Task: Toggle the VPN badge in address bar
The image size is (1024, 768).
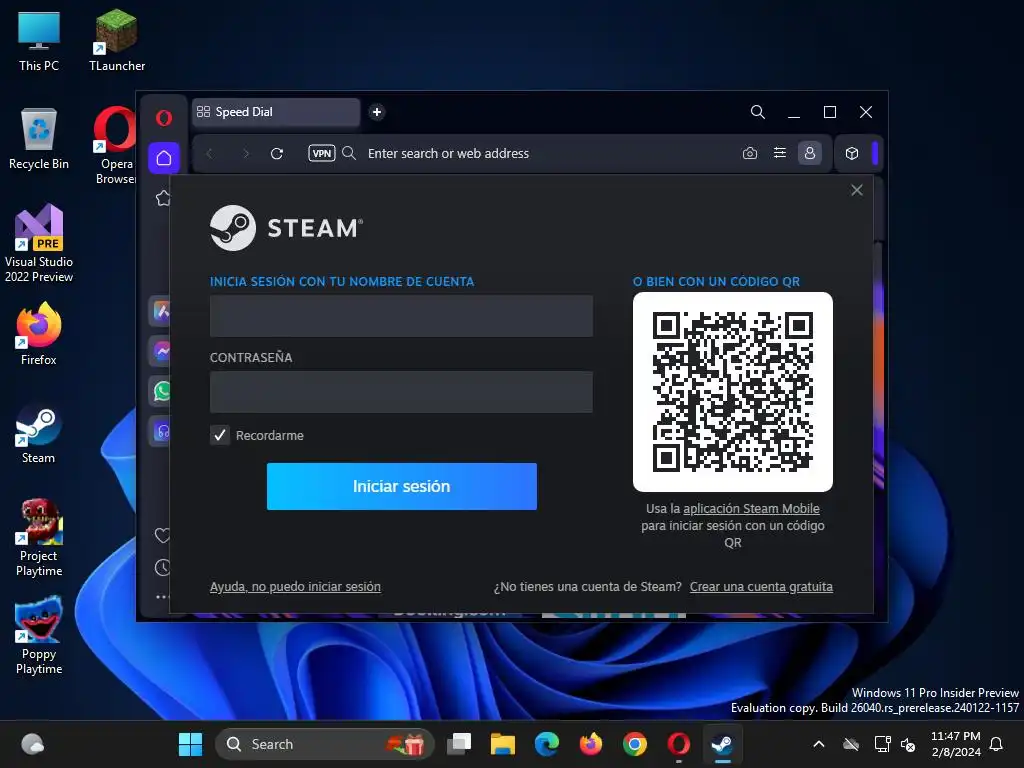Action: 321,153
